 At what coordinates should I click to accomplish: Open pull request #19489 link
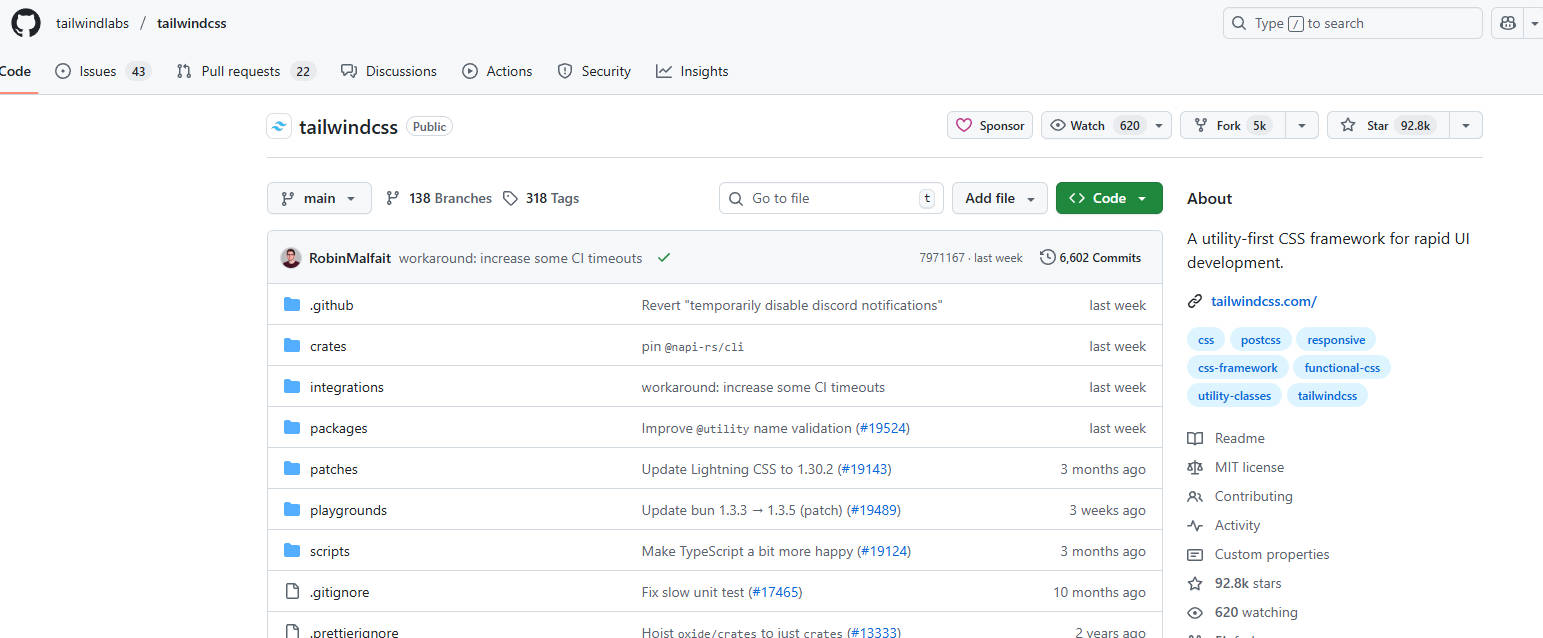click(x=874, y=510)
